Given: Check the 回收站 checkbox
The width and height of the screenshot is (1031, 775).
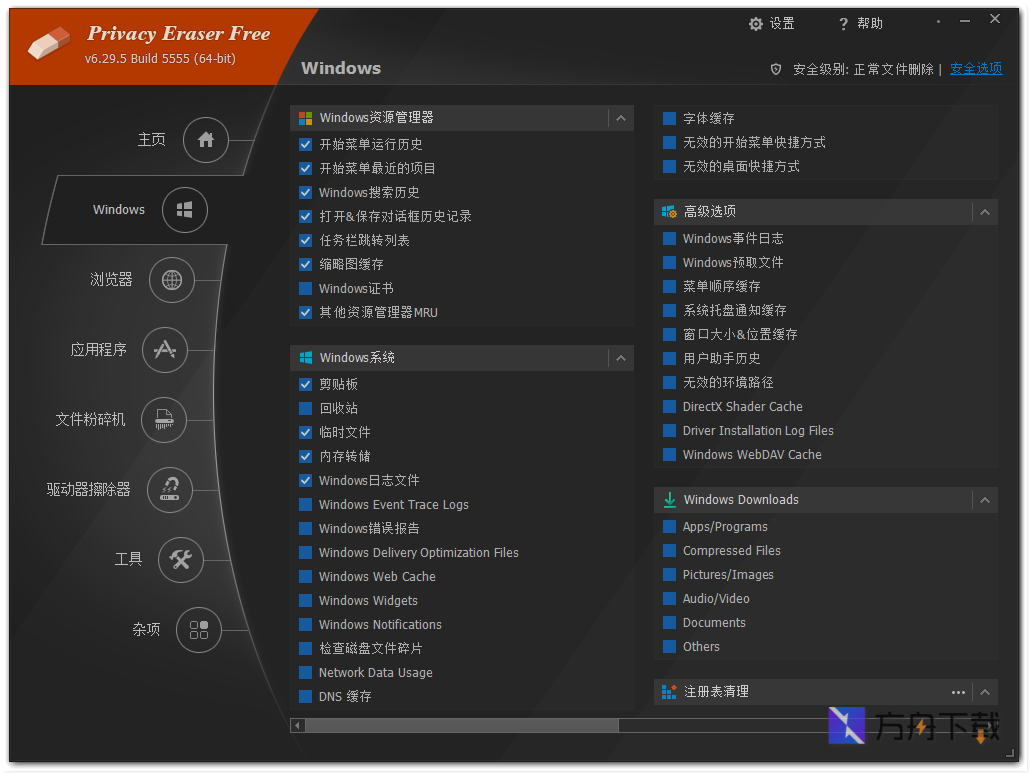Looking at the screenshot, I should coord(305,409).
